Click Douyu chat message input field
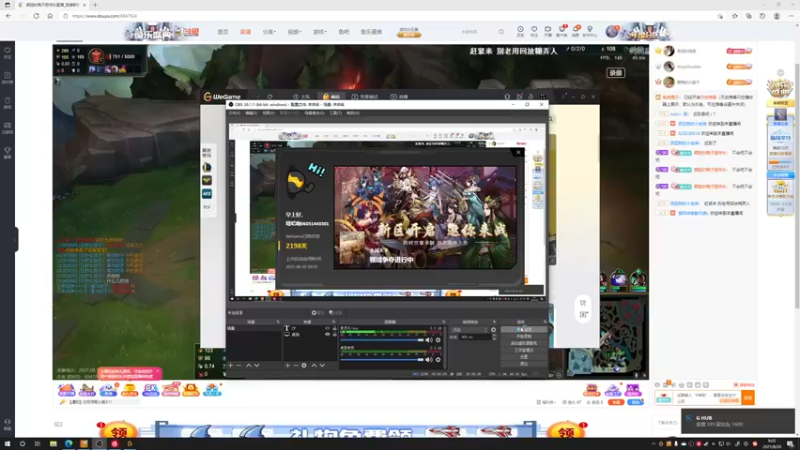This screenshot has width=800, height=450. pos(708,397)
